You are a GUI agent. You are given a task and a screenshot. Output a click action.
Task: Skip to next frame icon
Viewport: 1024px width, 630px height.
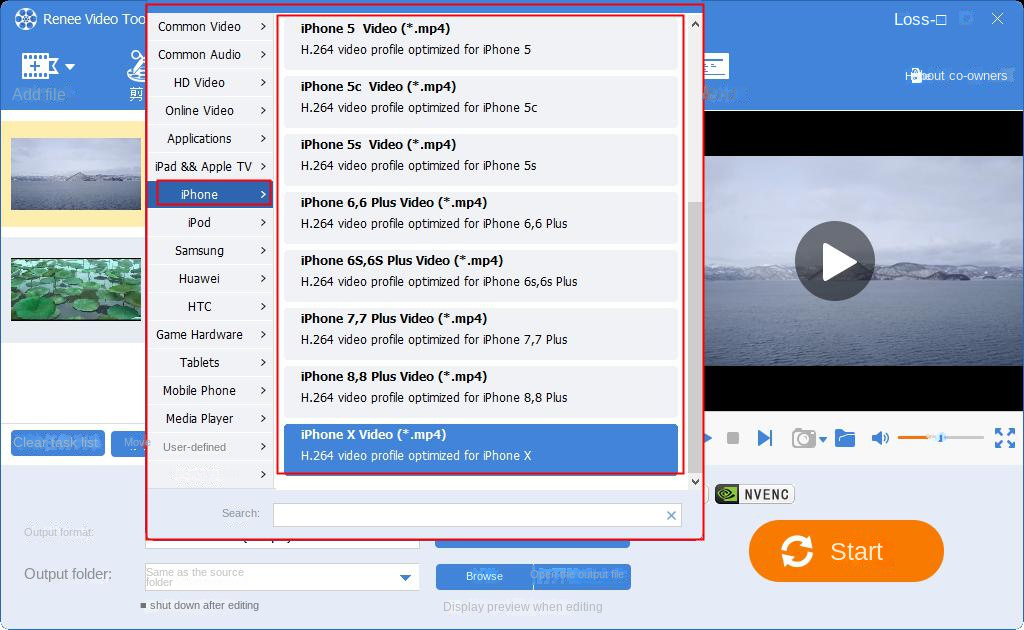[765, 437]
